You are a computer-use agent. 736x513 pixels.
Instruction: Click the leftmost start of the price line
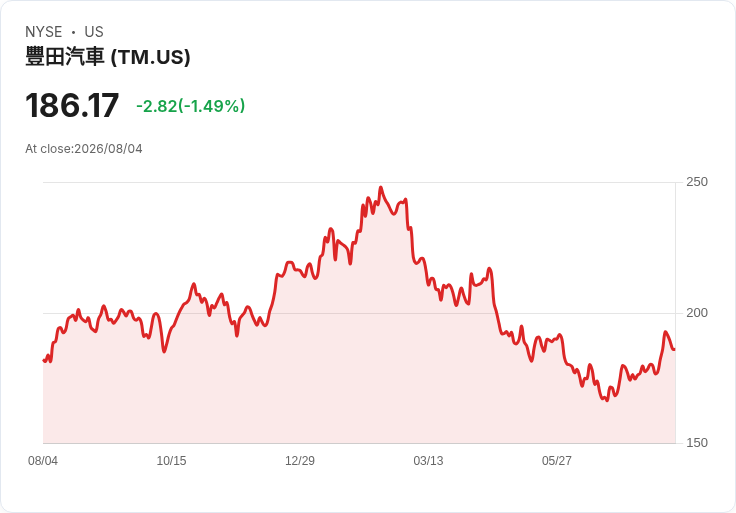pyautogui.click(x=44, y=360)
